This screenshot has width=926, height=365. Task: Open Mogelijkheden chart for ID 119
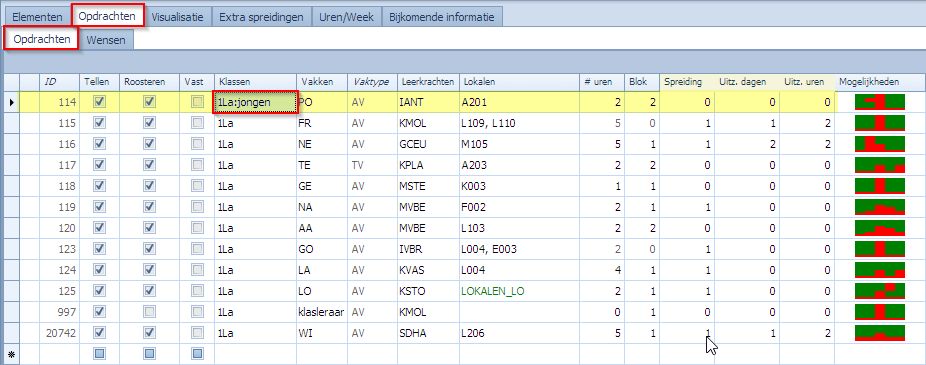coord(879,207)
